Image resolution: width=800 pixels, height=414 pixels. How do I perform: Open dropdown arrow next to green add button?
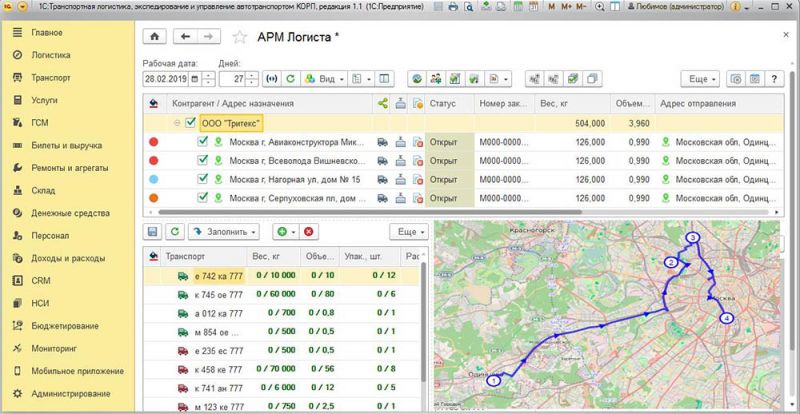pos(294,232)
